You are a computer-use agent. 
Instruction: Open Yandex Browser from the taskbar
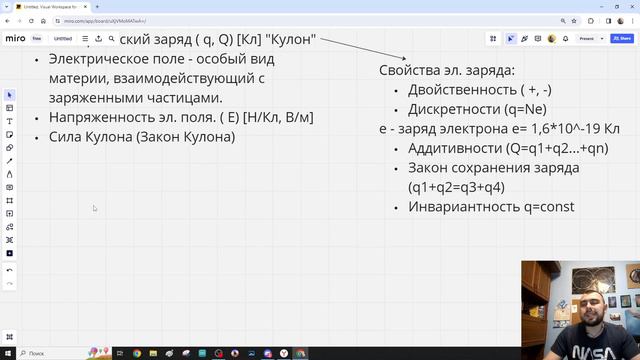[284, 353]
